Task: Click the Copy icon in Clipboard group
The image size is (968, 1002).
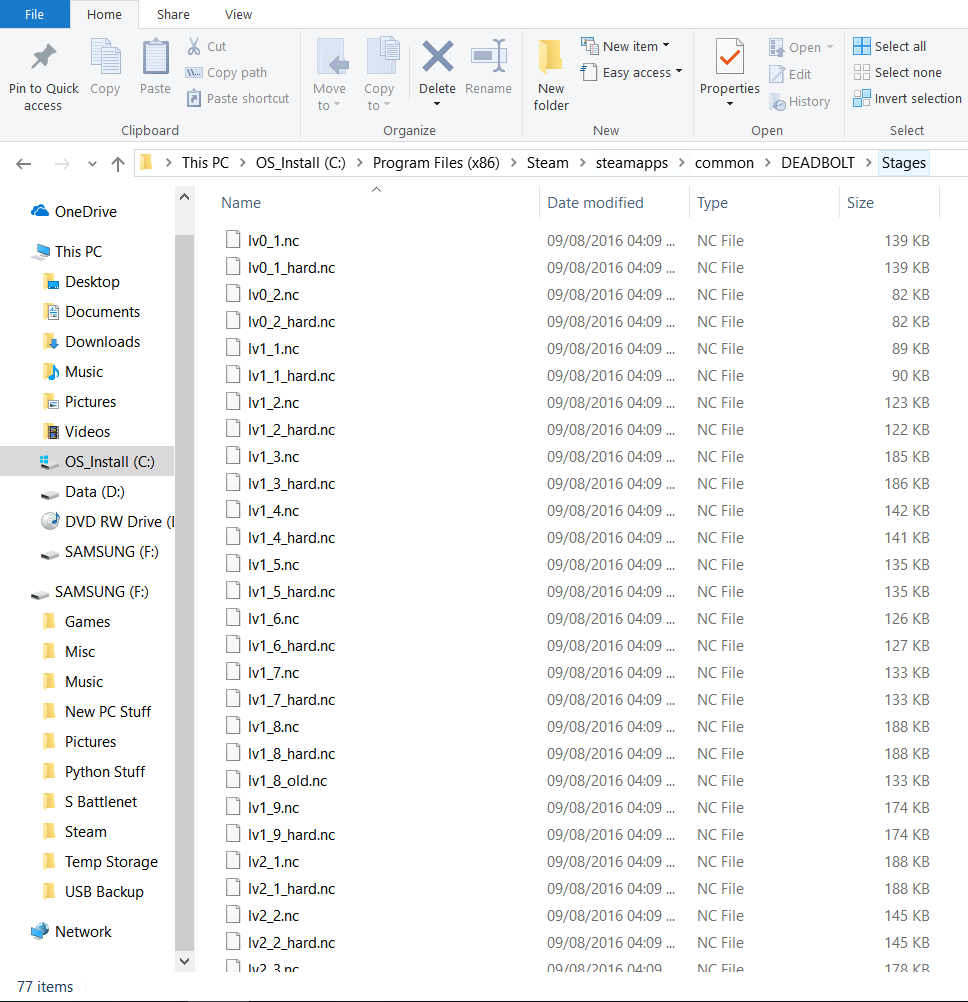Action: [105, 57]
